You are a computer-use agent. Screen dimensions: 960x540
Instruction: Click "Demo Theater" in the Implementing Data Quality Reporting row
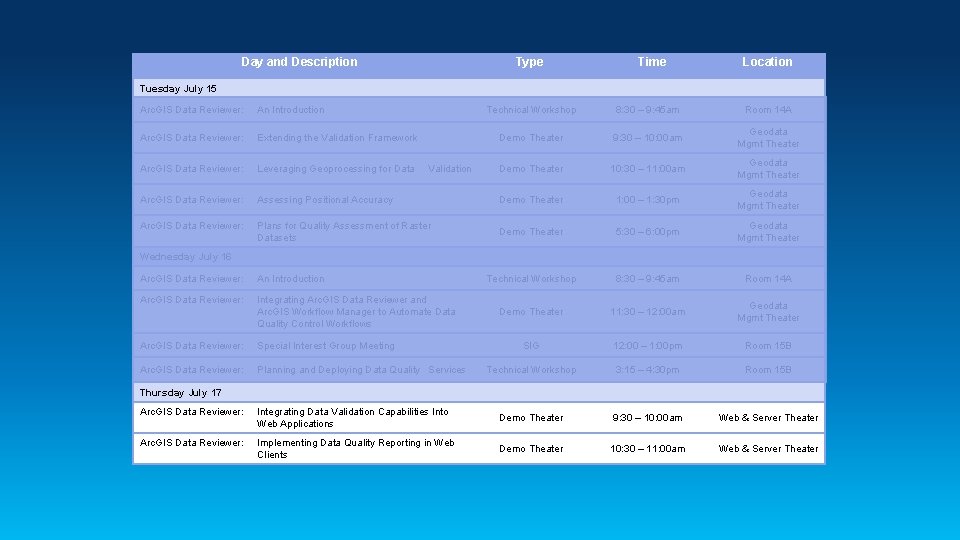coord(531,449)
